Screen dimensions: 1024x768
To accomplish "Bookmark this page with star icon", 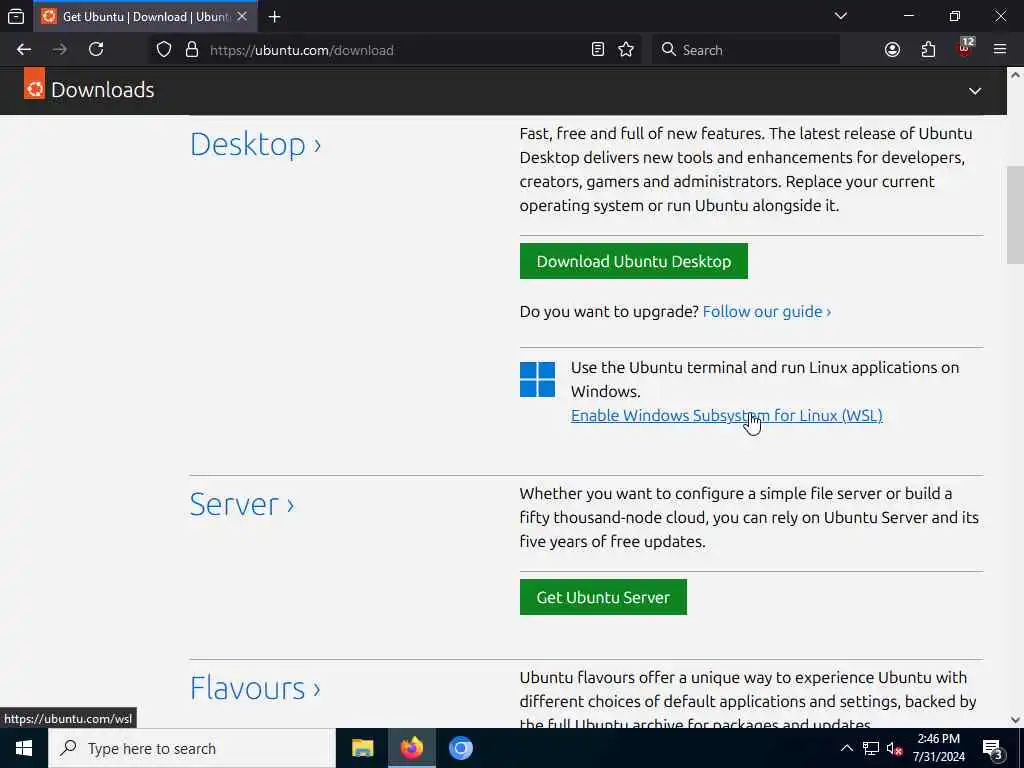I will click(x=626, y=50).
